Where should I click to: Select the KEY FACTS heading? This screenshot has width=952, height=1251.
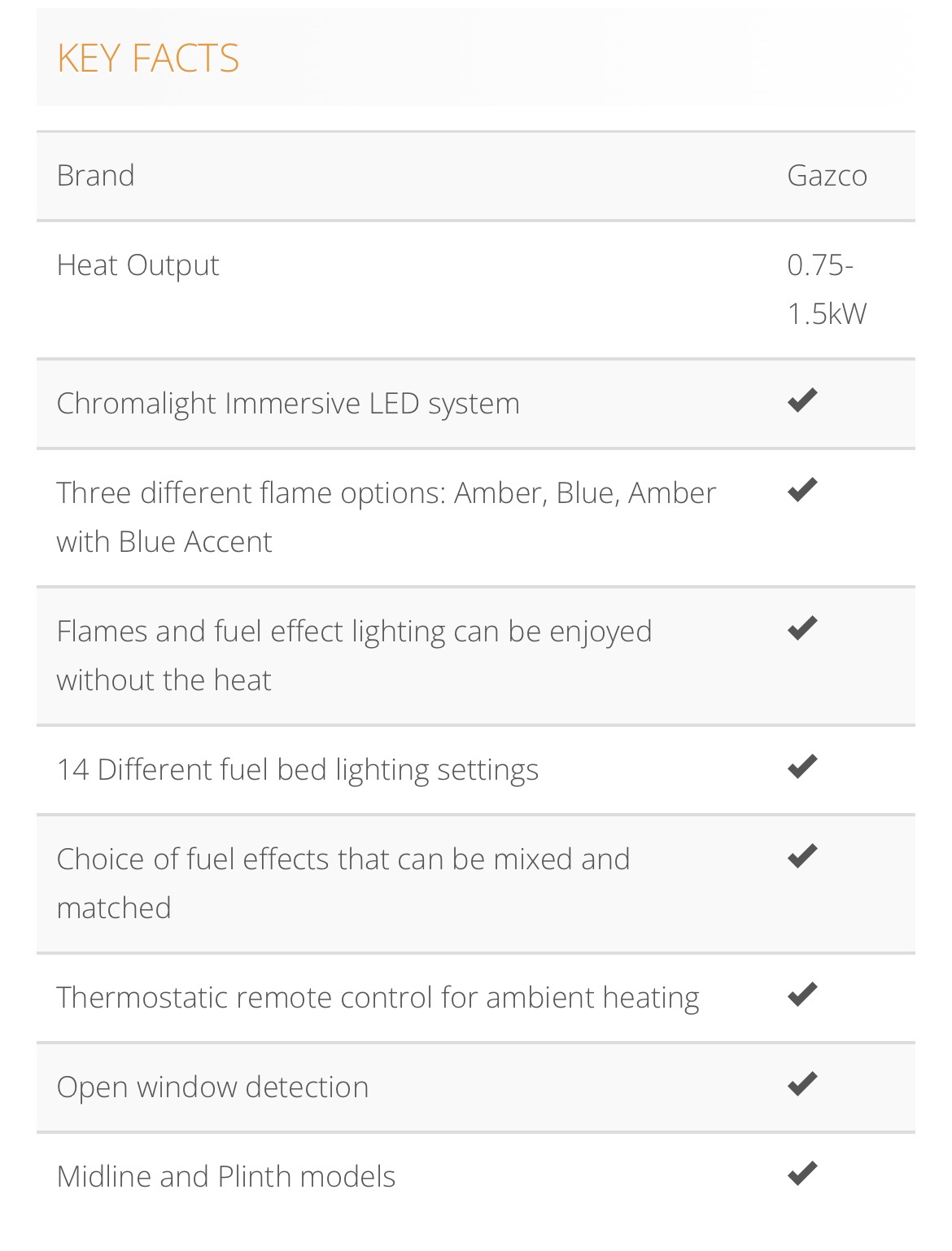coord(148,59)
